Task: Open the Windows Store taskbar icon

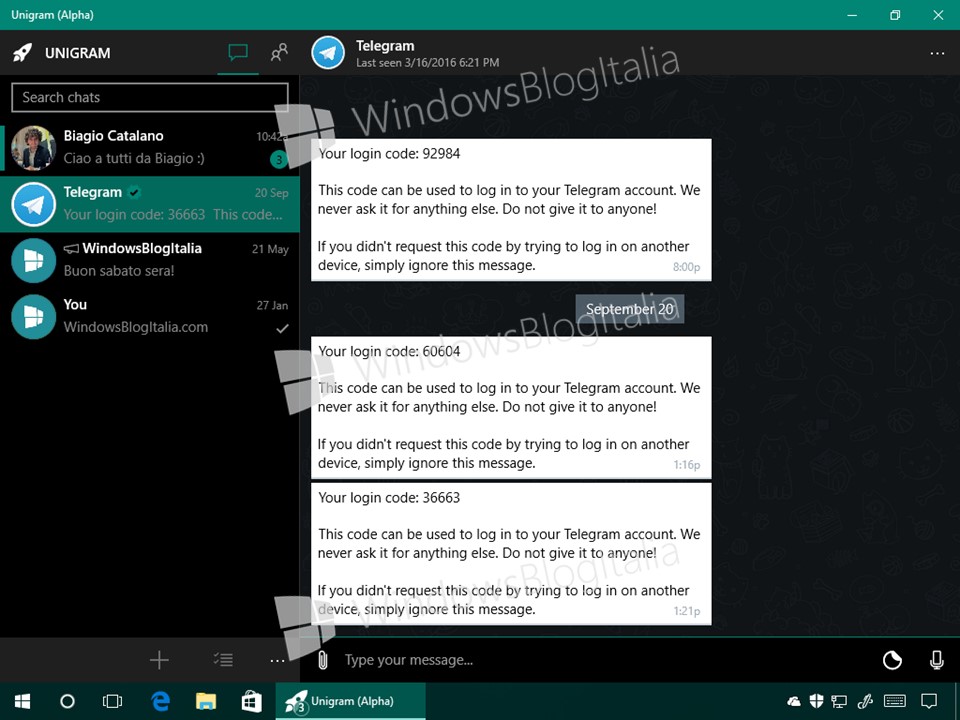Action: point(251,702)
